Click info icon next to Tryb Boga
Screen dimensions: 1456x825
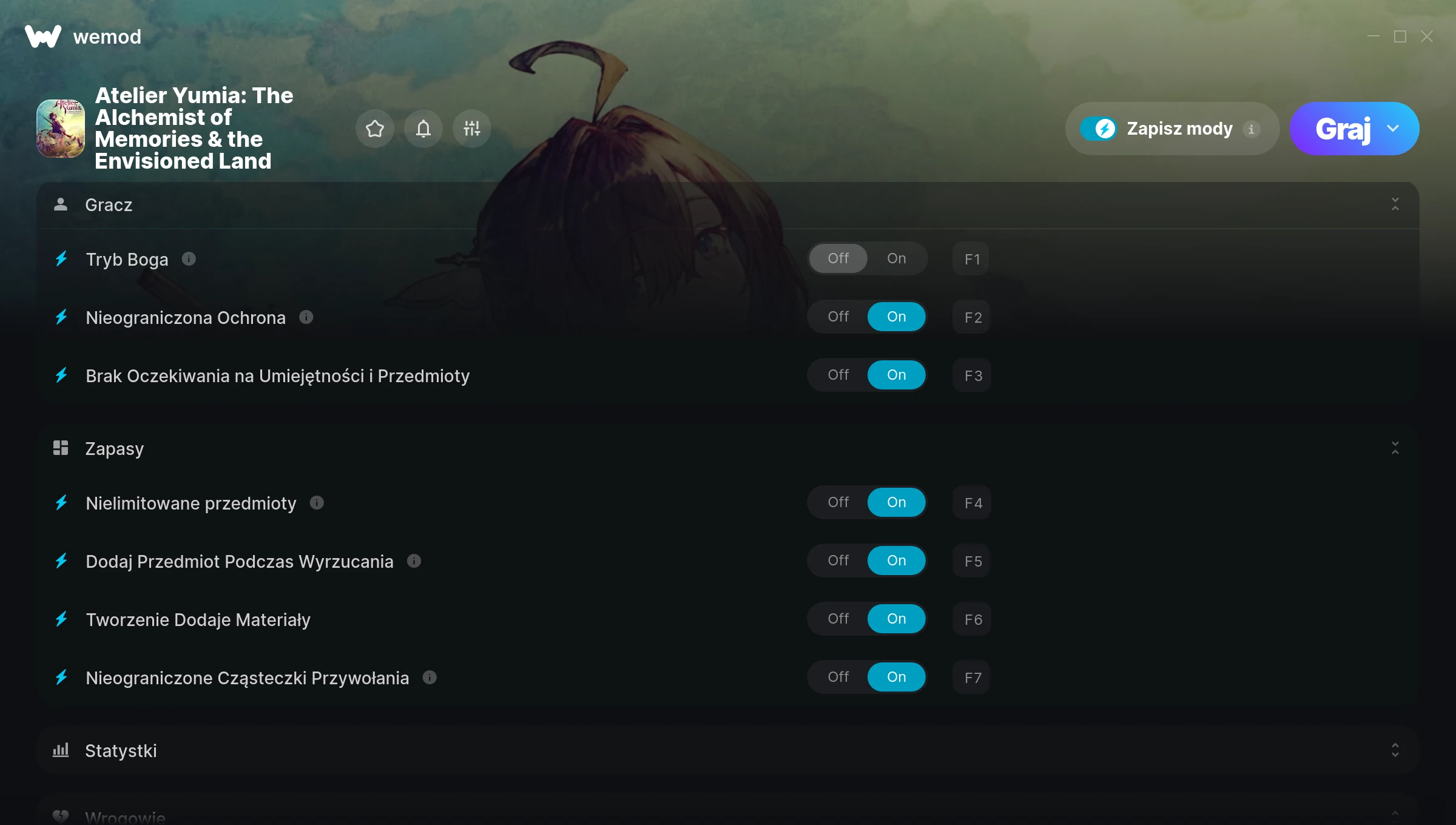pos(189,259)
